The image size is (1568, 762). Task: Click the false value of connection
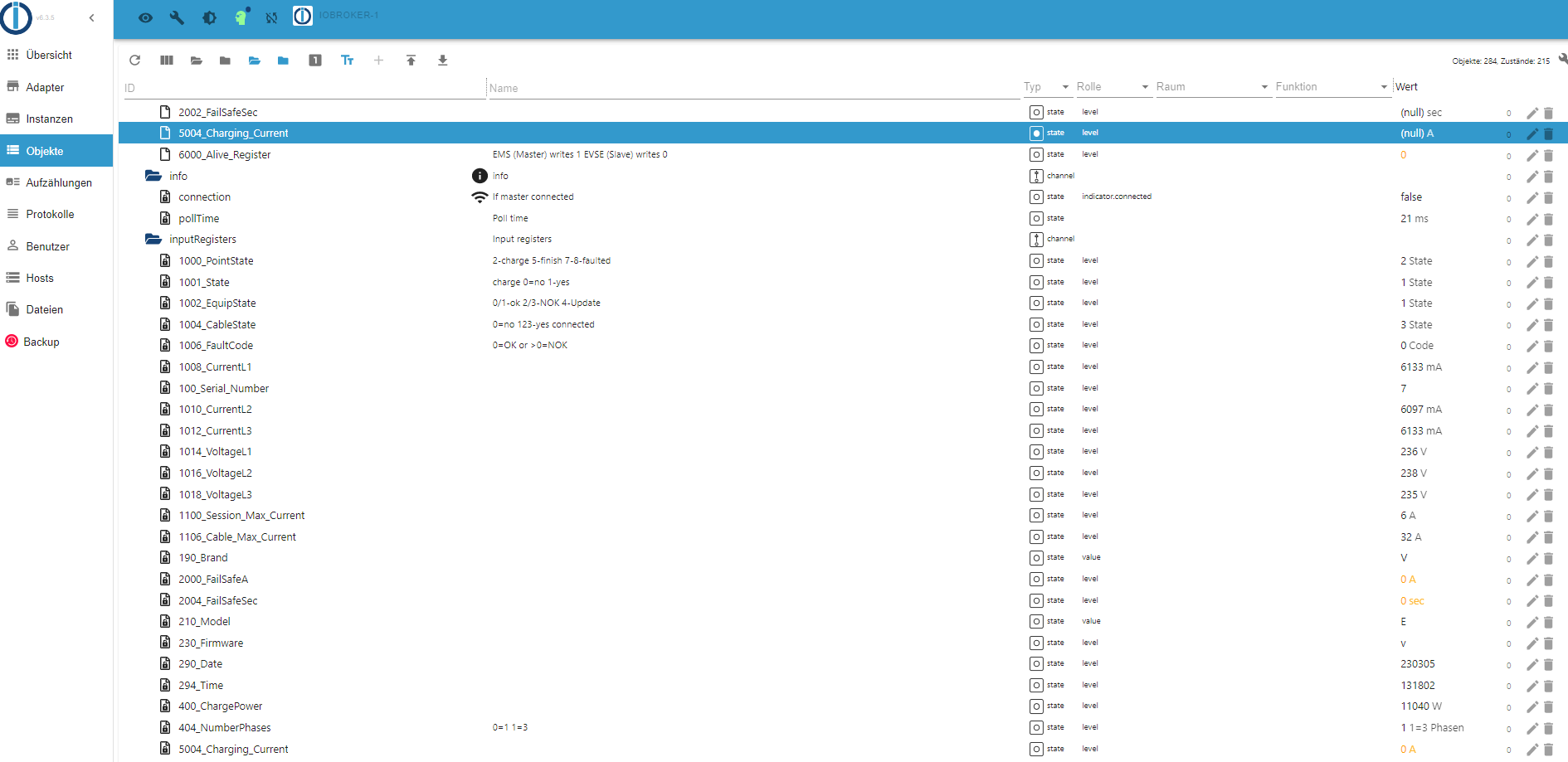[1411, 197]
